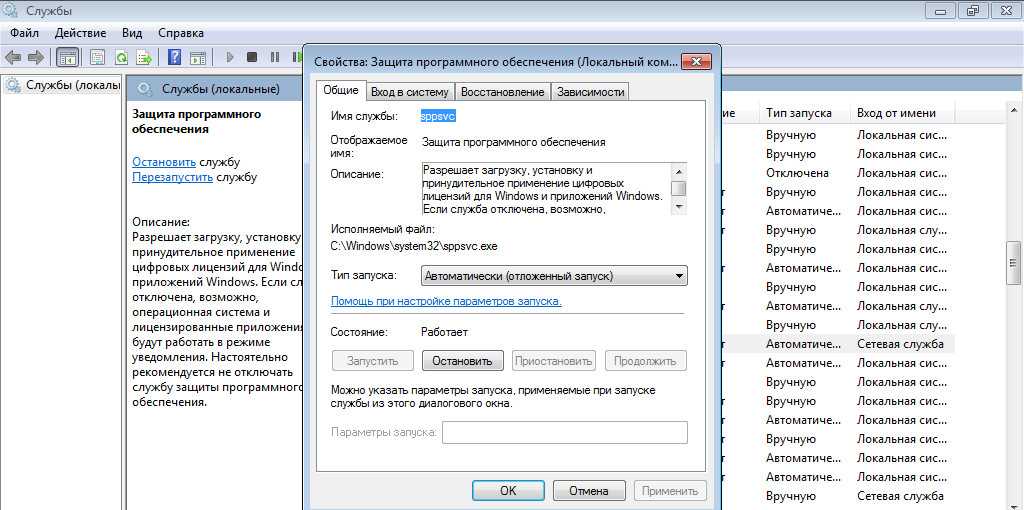
Task: Switch to the Общие tab
Action: [x=341, y=91]
